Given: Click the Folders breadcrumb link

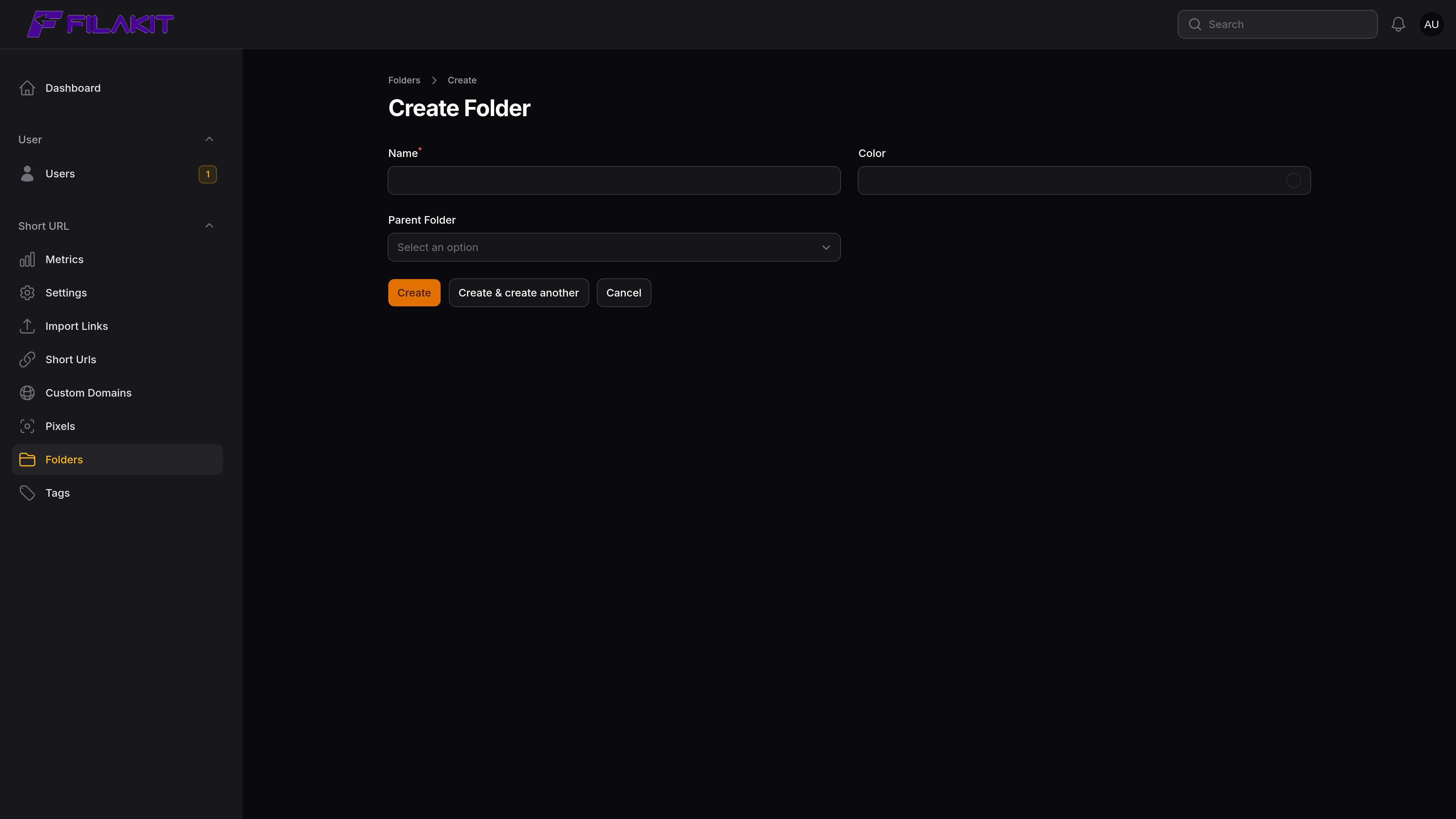Looking at the screenshot, I should 404,80.
